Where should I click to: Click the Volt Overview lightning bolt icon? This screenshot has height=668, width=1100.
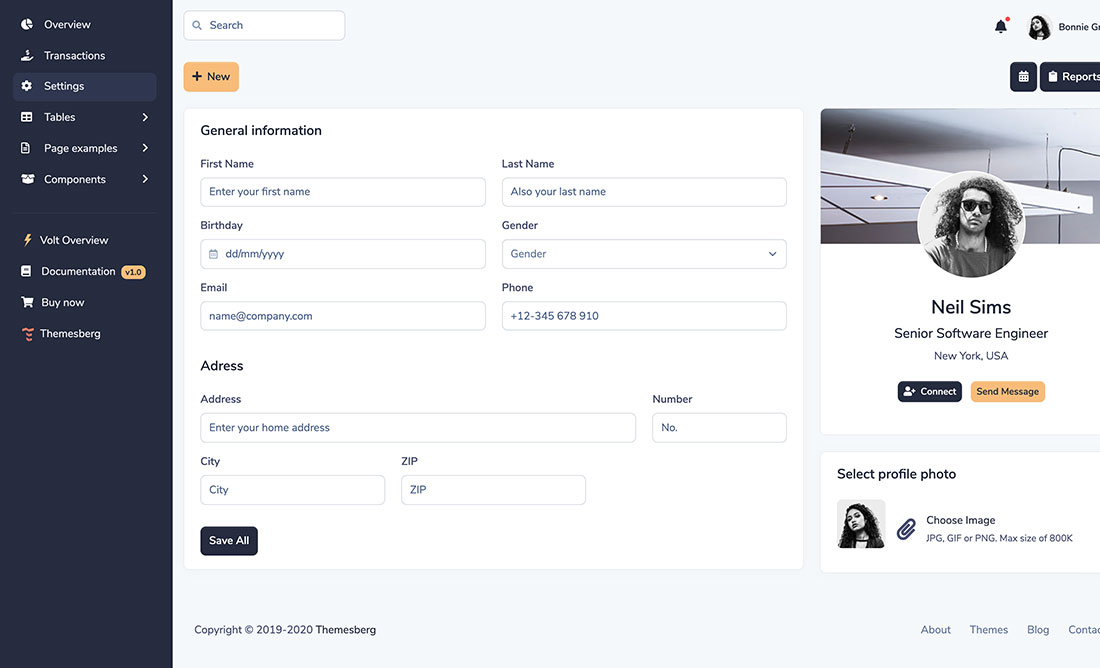(26, 240)
